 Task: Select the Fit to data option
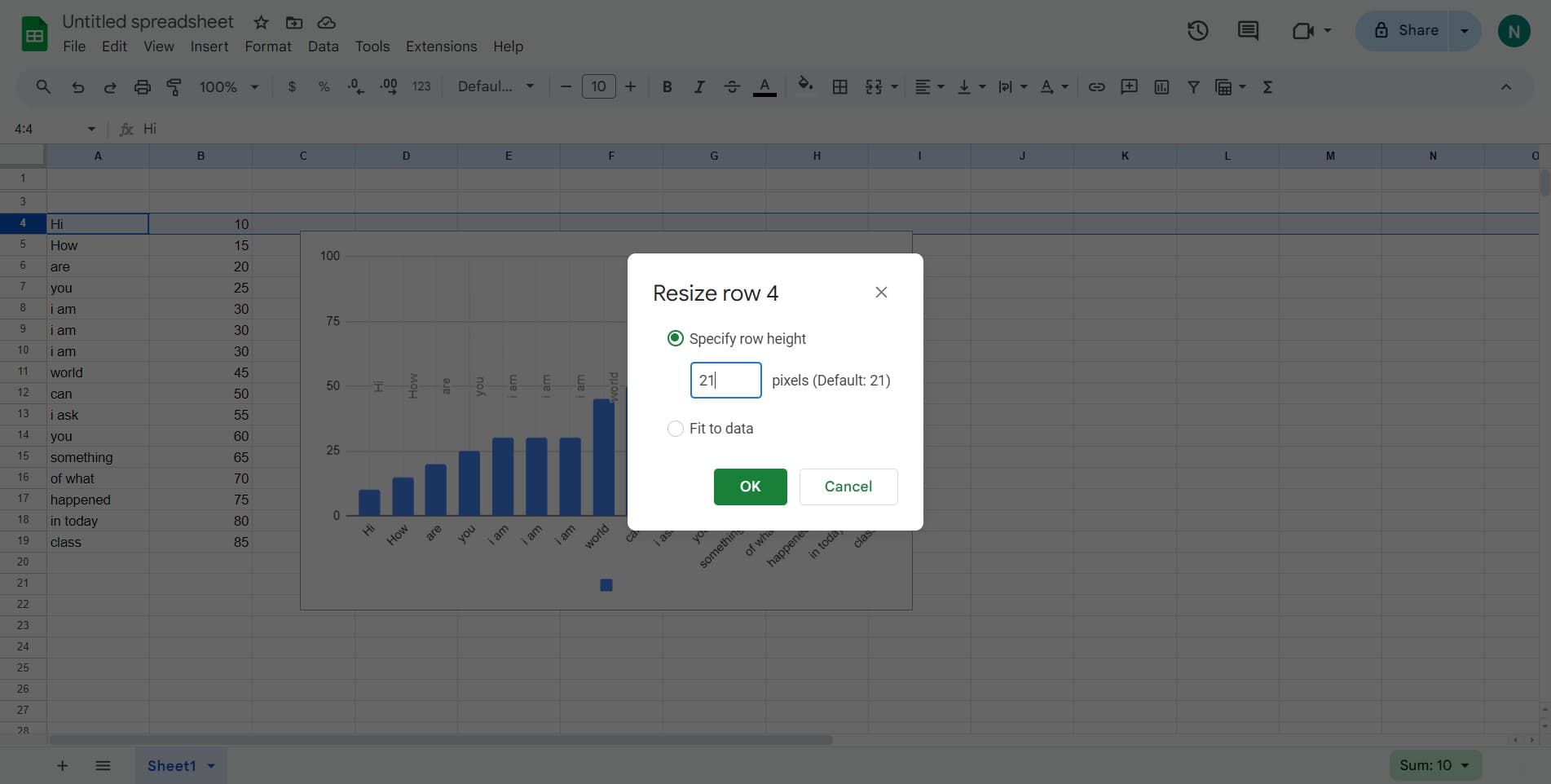coord(676,429)
